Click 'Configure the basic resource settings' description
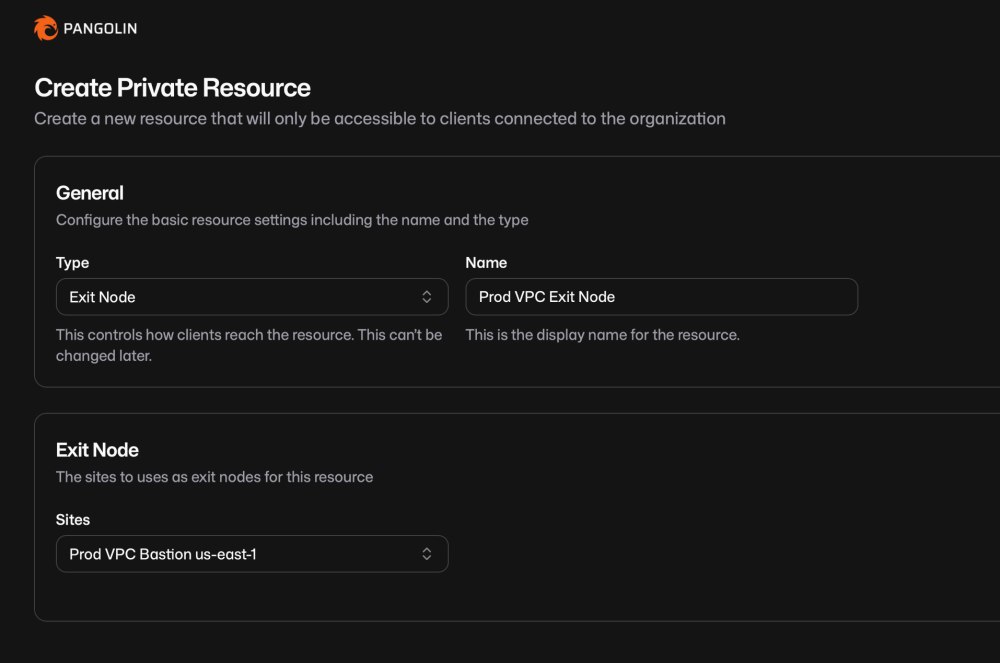The image size is (1000, 663). click(292, 220)
